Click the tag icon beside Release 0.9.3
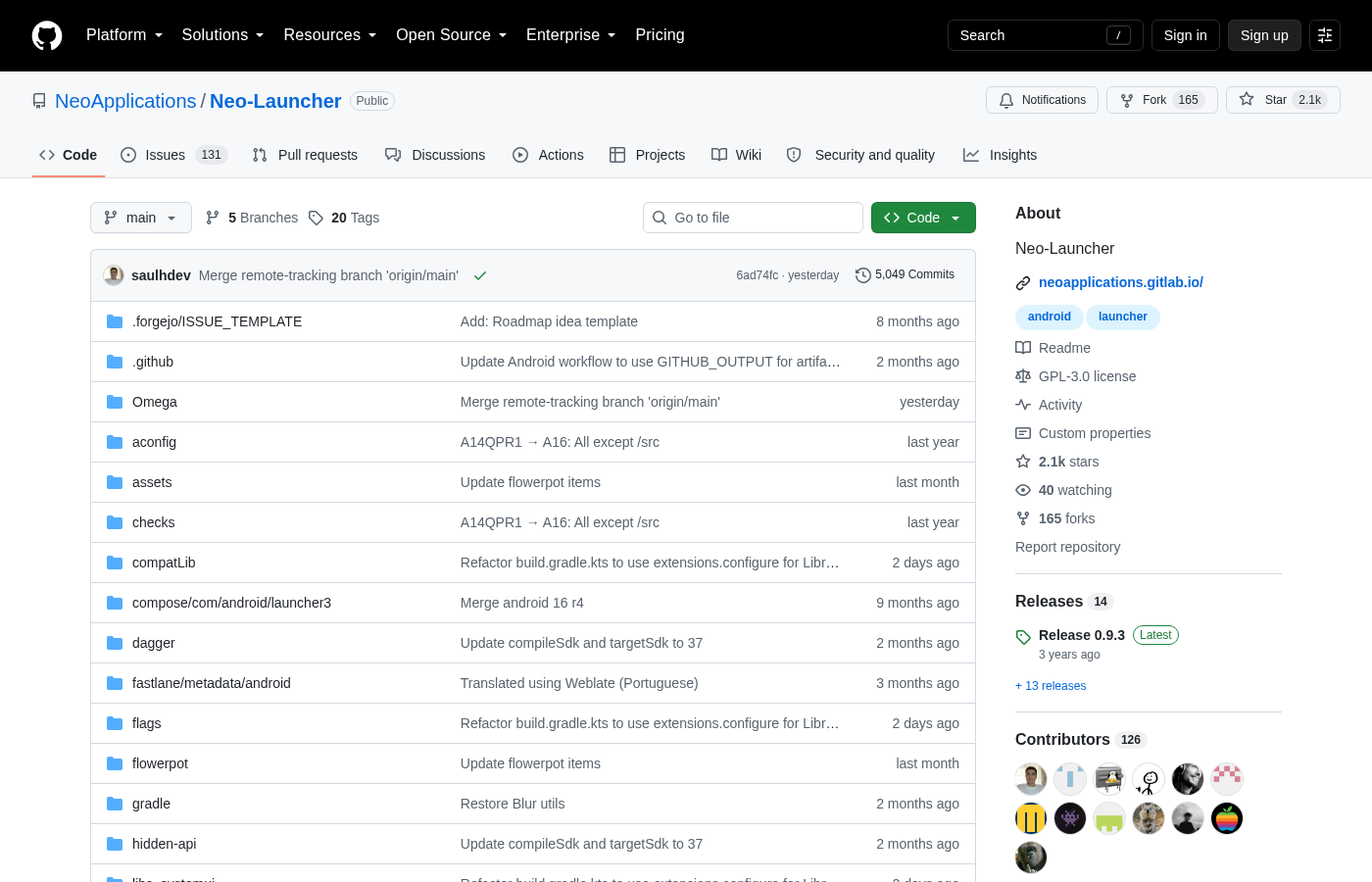The height and width of the screenshot is (882, 1372). click(1023, 637)
